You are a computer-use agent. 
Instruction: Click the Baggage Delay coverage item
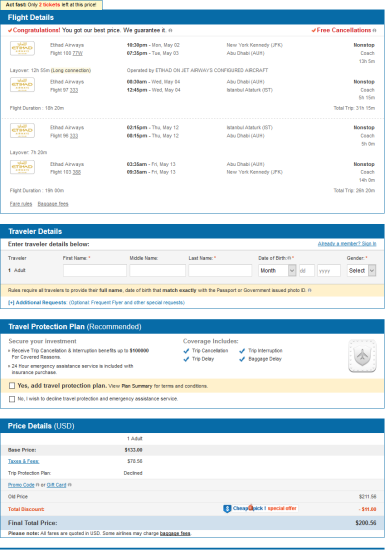[261, 359]
